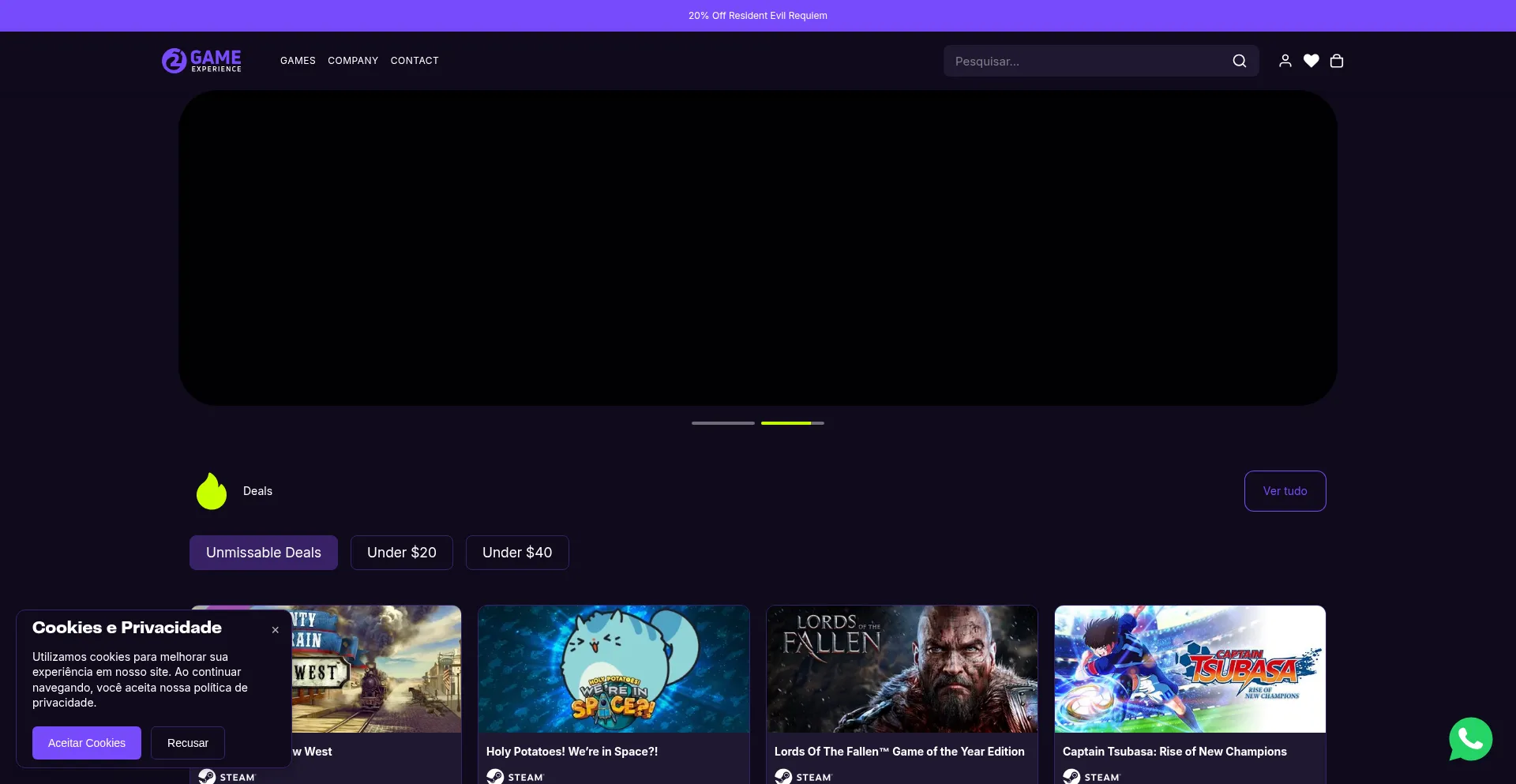Screen dimensions: 1516x784
Task: Click the Recusar cookies button
Action: [x=188, y=743]
